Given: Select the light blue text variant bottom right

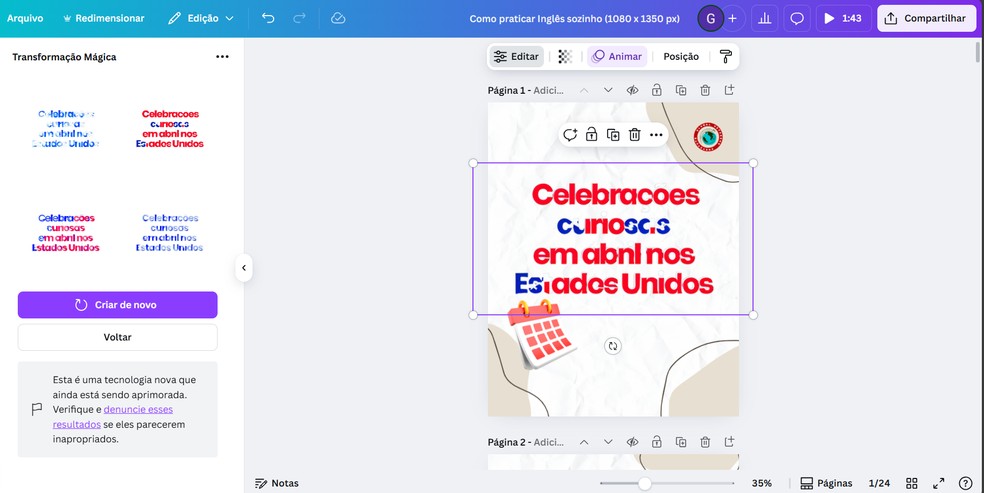Looking at the screenshot, I should coord(169,233).
